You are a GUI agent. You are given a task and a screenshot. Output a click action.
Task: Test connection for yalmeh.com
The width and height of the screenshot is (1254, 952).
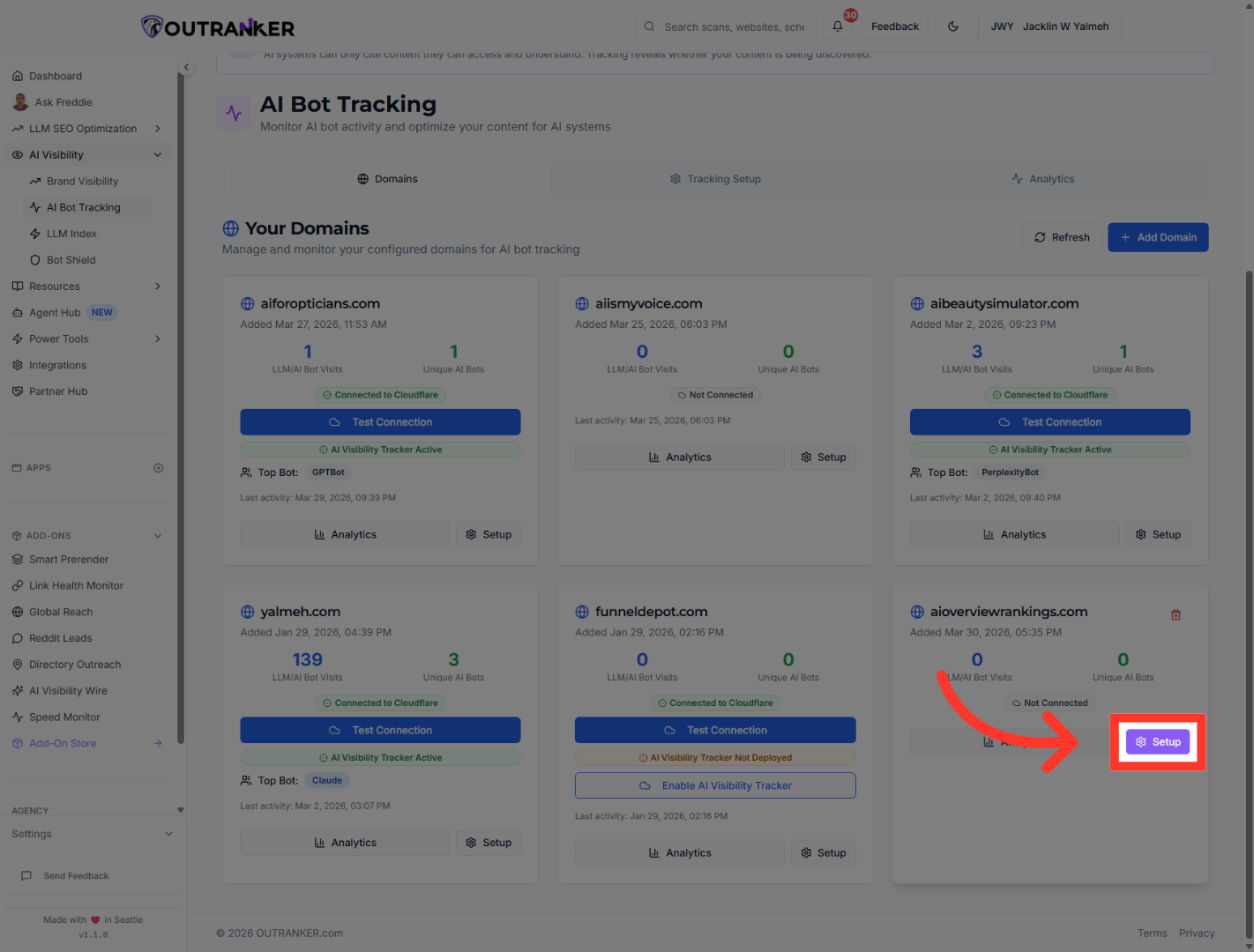tap(380, 730)
